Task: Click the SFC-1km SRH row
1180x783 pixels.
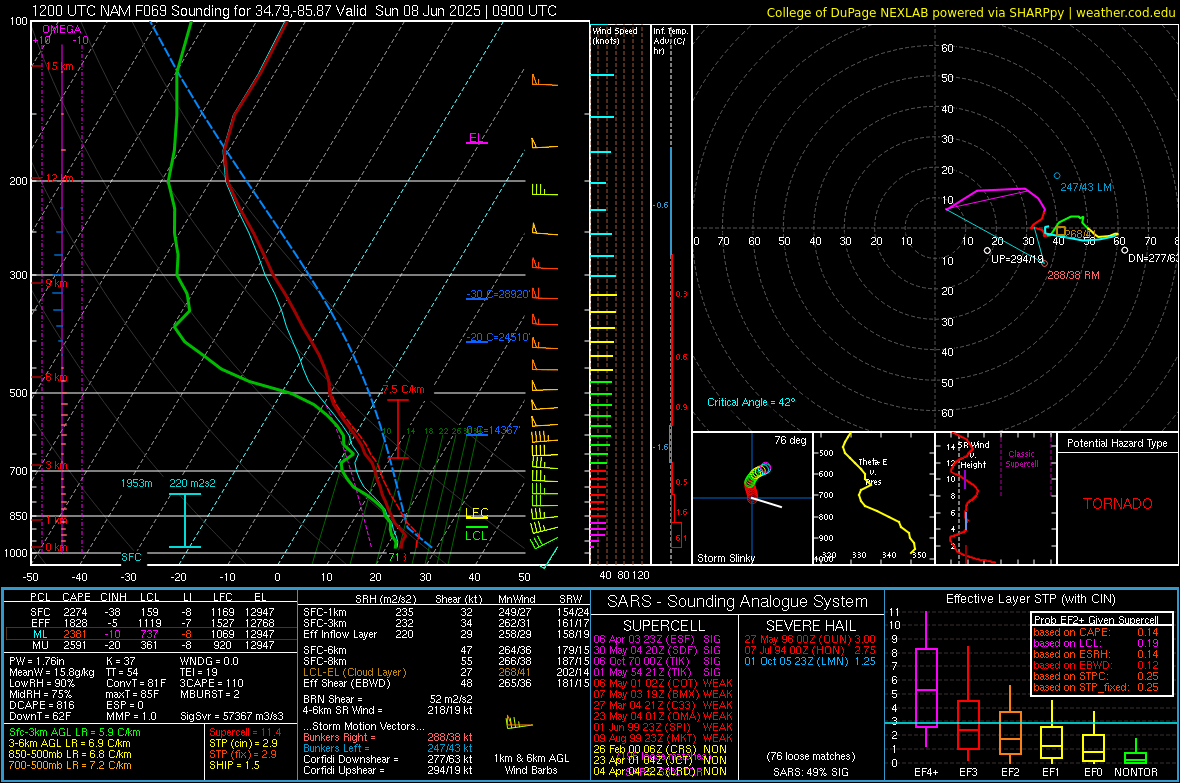Action: pyautogui.click(x=446, y=612)
